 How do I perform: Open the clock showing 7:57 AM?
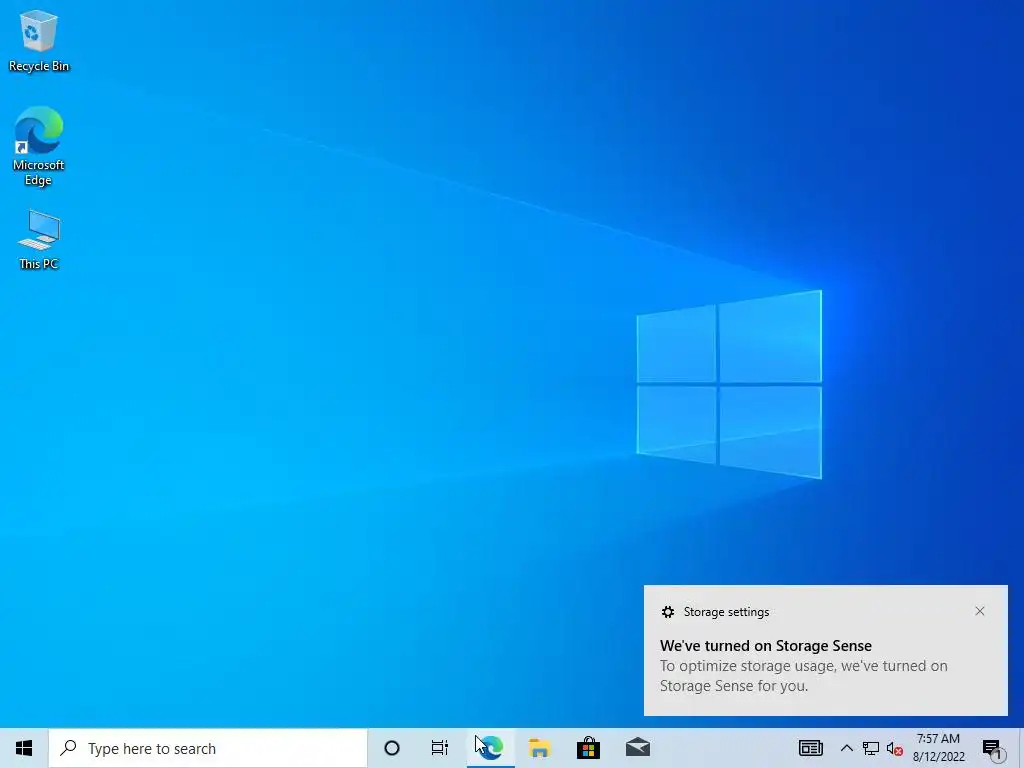[938, 748]
